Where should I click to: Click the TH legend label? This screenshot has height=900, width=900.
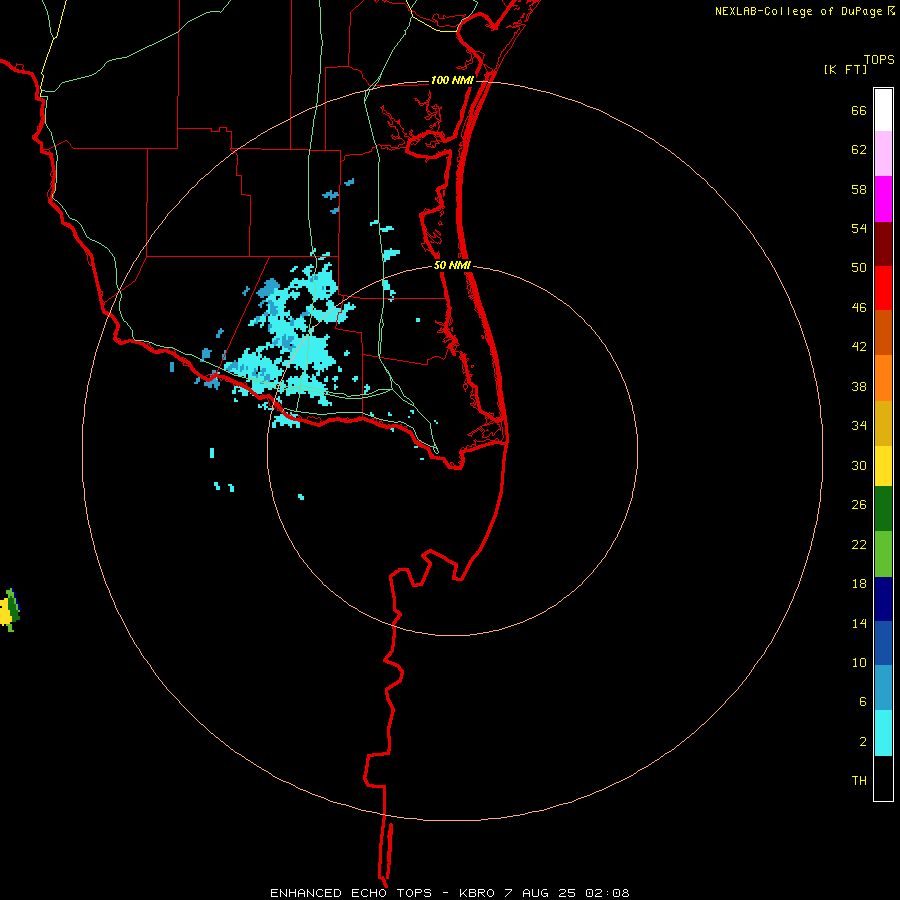(859, 781)
